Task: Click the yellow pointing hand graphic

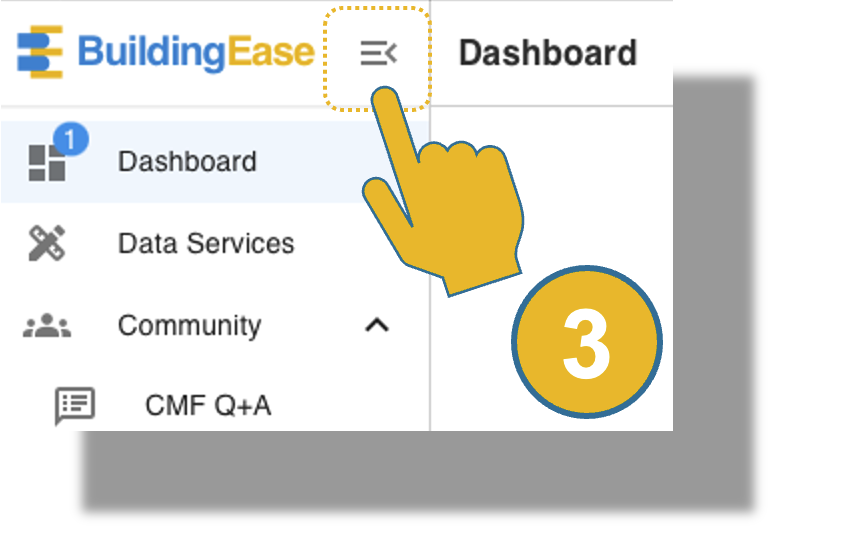Action: (x=443, y=191)
